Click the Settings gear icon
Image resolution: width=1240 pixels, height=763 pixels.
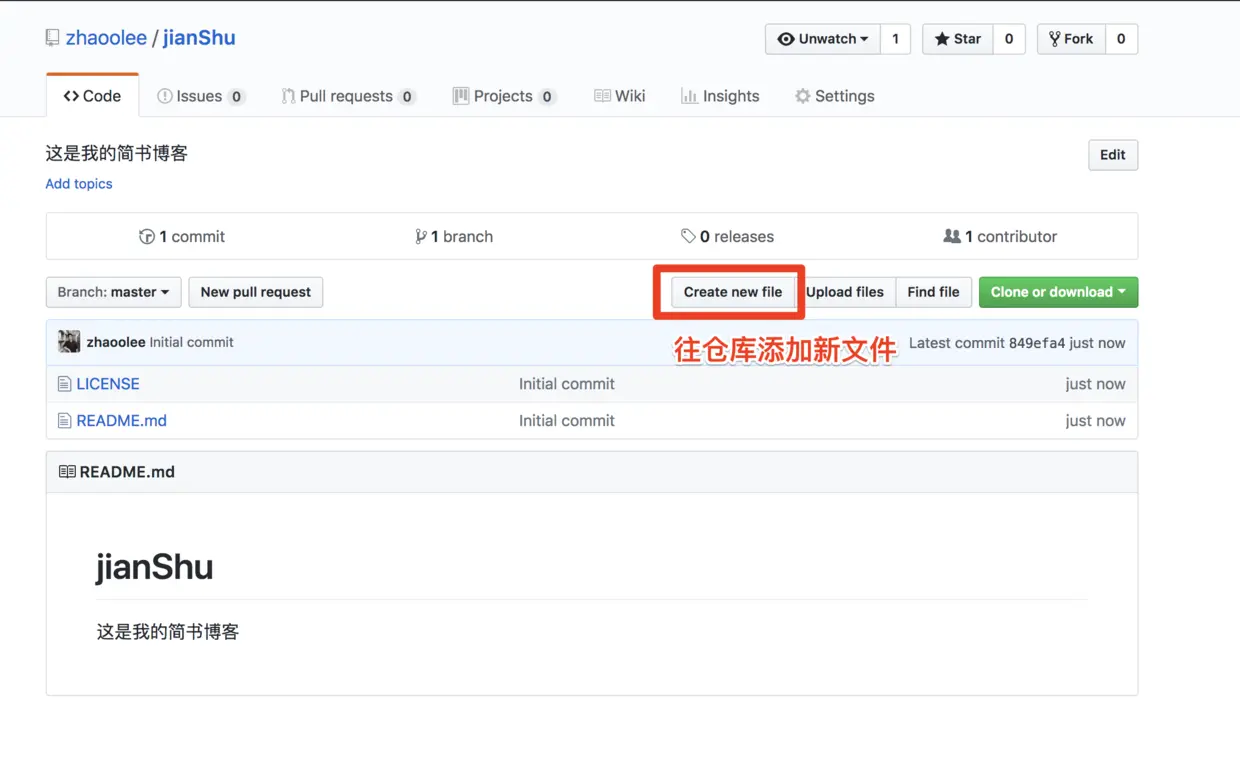tap(803, 96)
